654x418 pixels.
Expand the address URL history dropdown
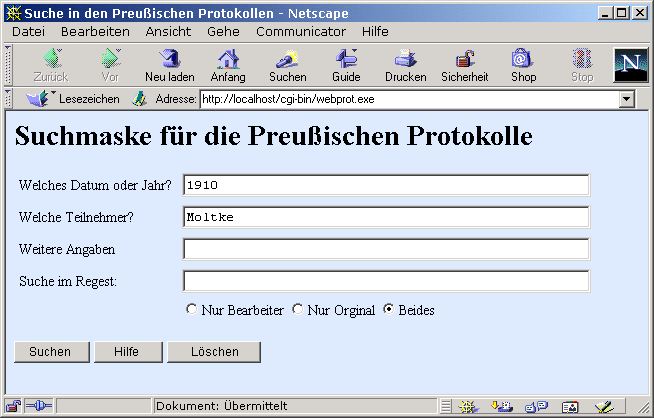pyautogui.click(x=626, y=99)
